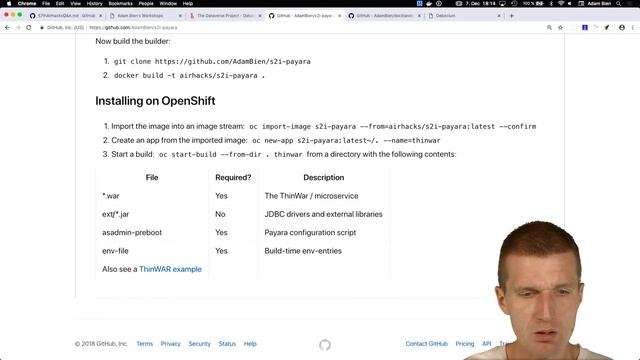The width and height of the screenshot is (640, 360).
Task: Open the Pricing footer link
Action: pos(465,344)
